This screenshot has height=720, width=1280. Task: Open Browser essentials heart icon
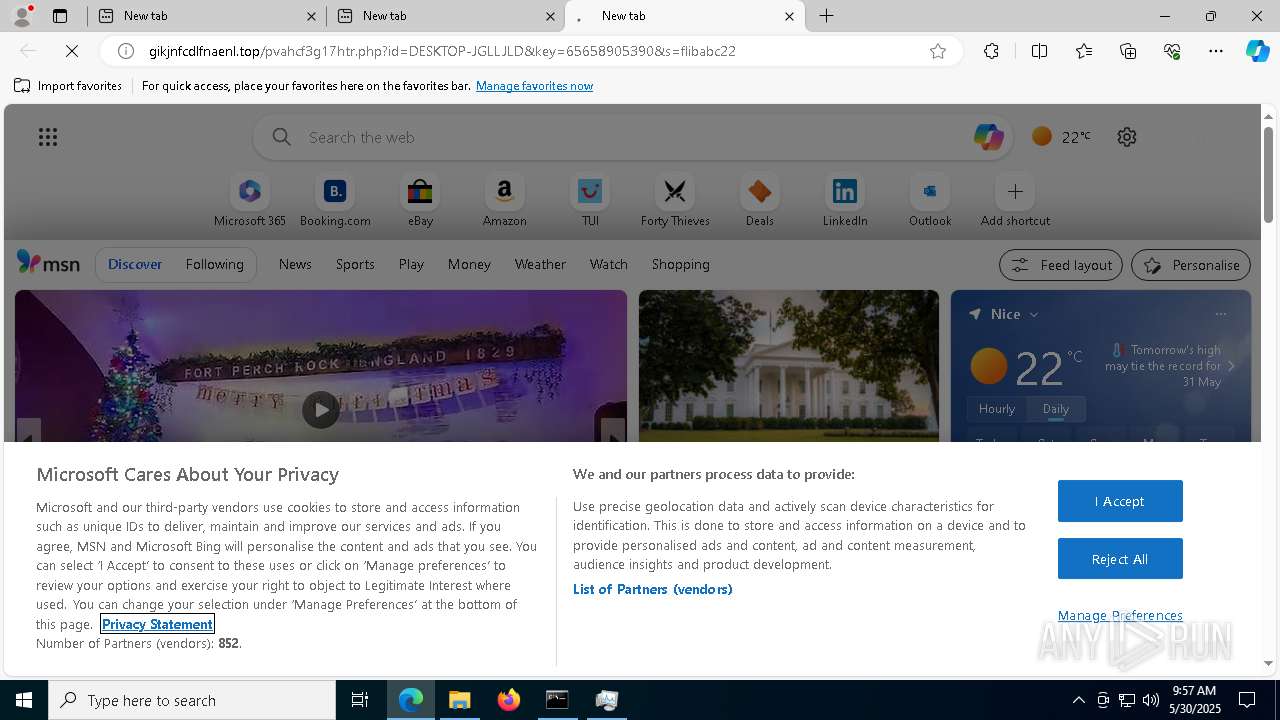(1172, 51)
